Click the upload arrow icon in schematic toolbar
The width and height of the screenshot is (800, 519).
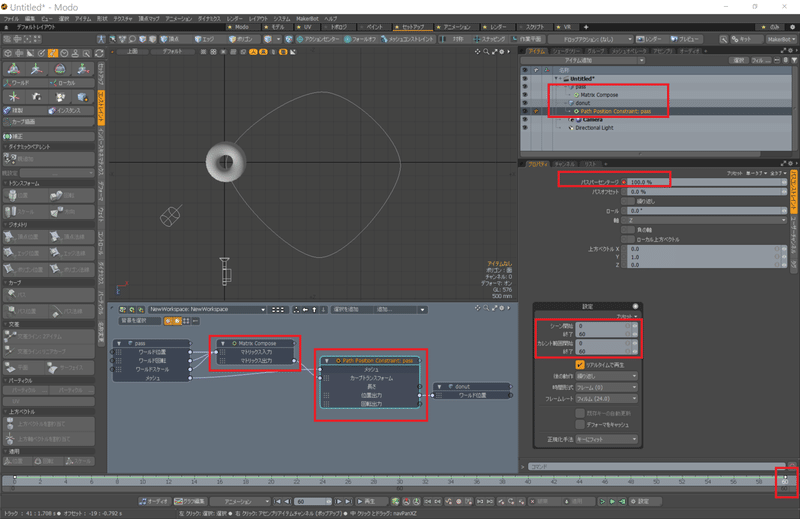pos(314,310)
